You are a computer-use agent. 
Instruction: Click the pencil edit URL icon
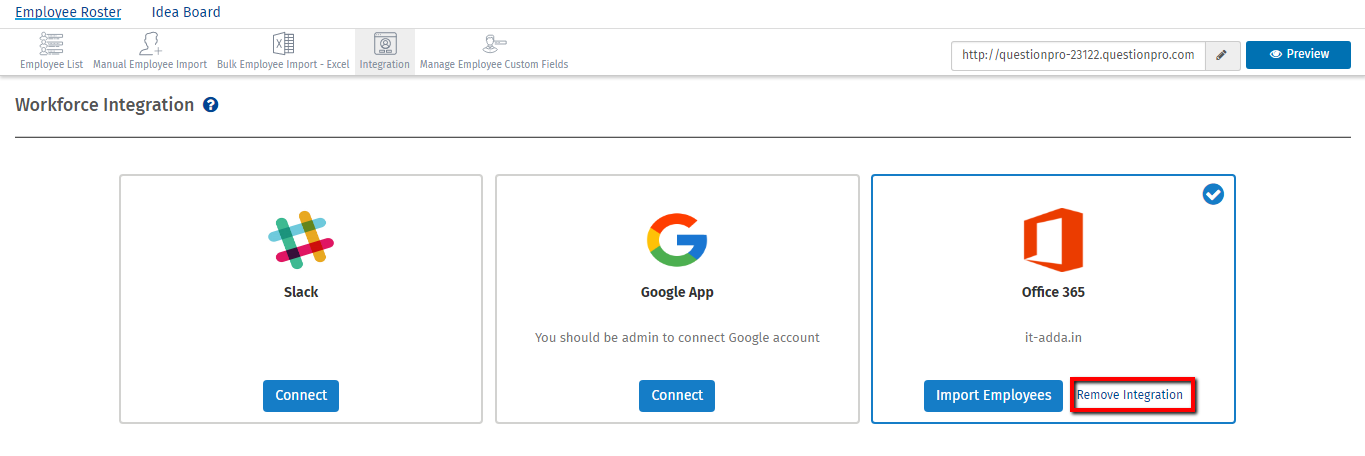coord(1222,55)
